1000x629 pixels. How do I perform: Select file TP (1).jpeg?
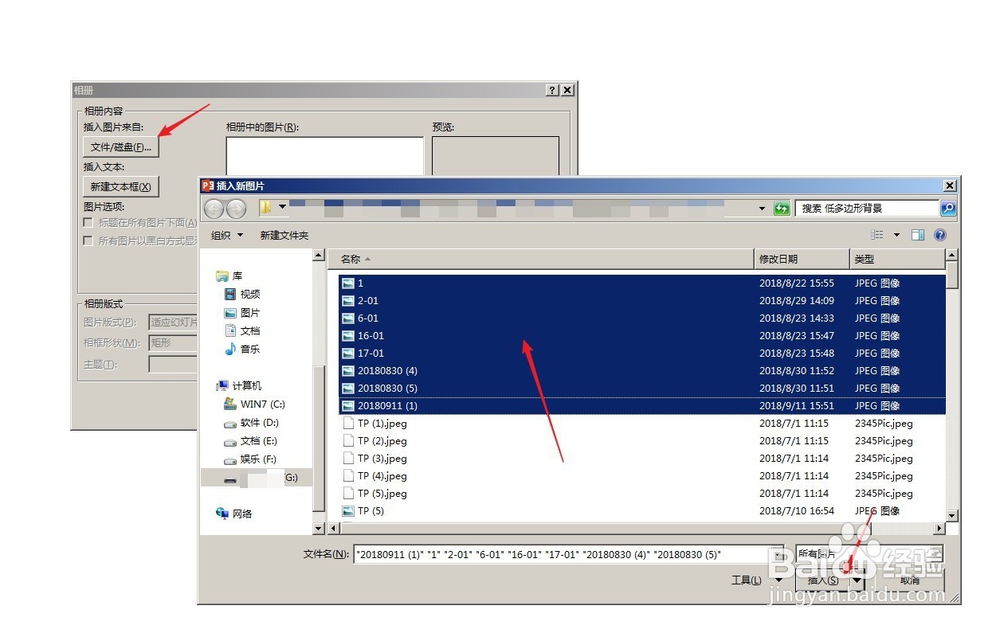[642, 424]
